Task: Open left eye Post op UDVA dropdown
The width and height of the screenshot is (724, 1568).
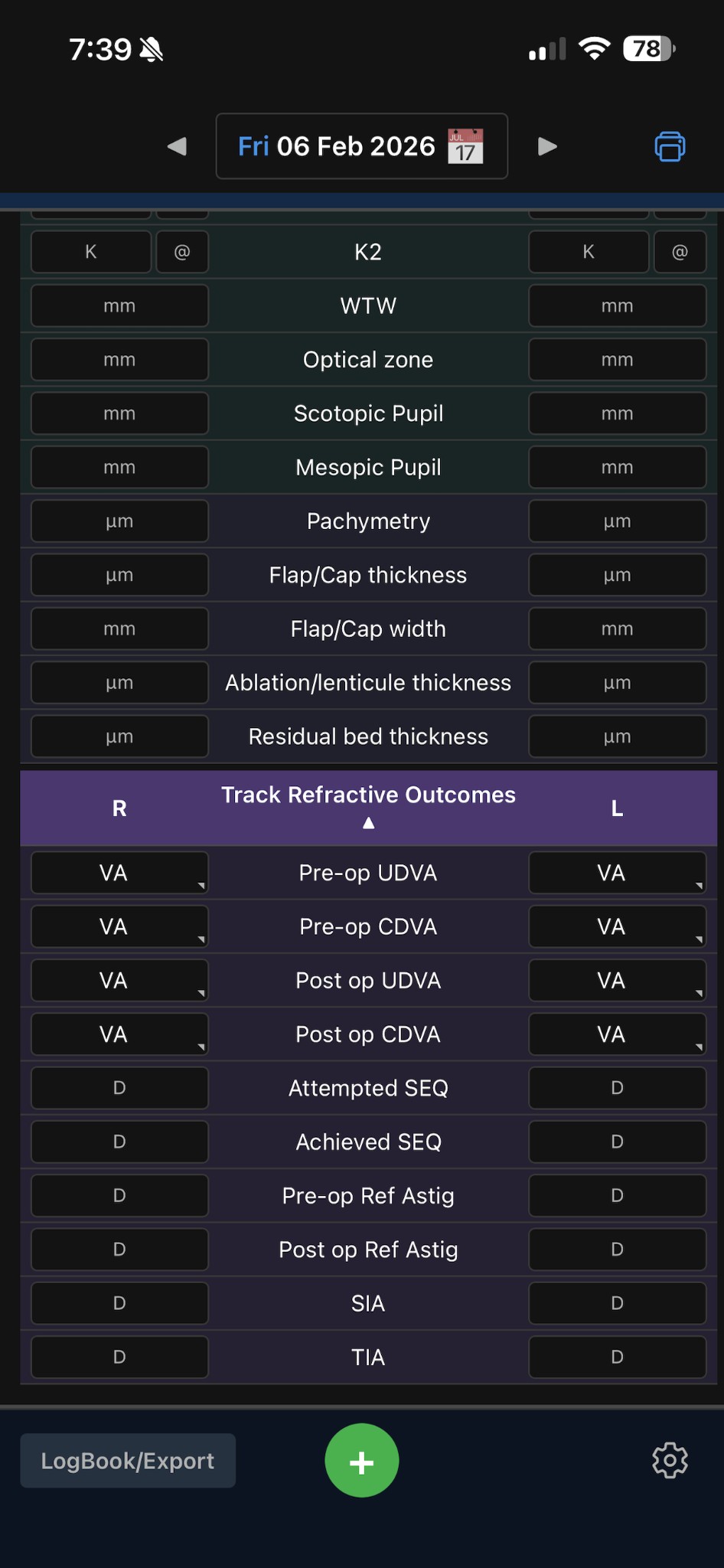Action: (617, 980)
